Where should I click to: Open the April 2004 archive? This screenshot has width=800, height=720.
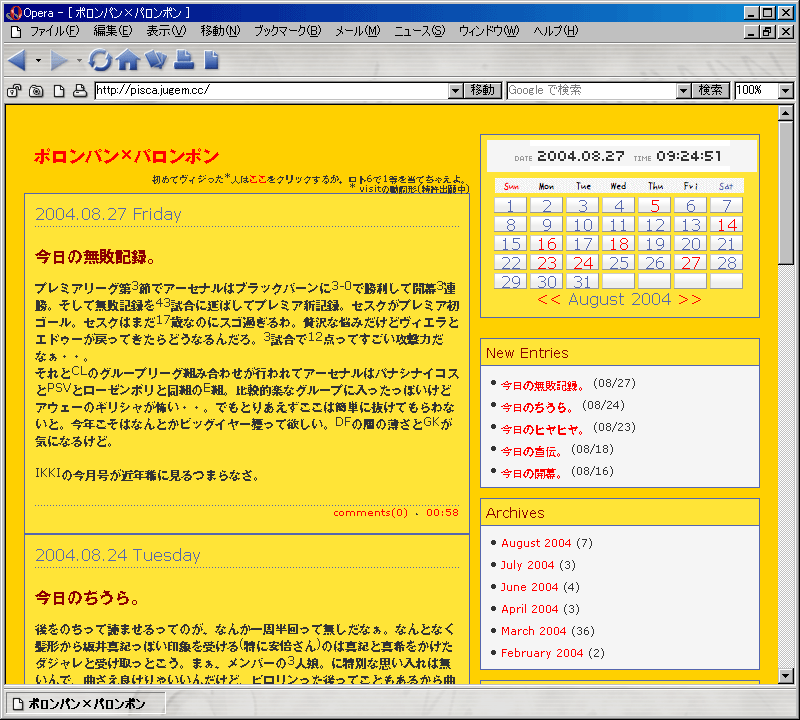click(529, 609)
